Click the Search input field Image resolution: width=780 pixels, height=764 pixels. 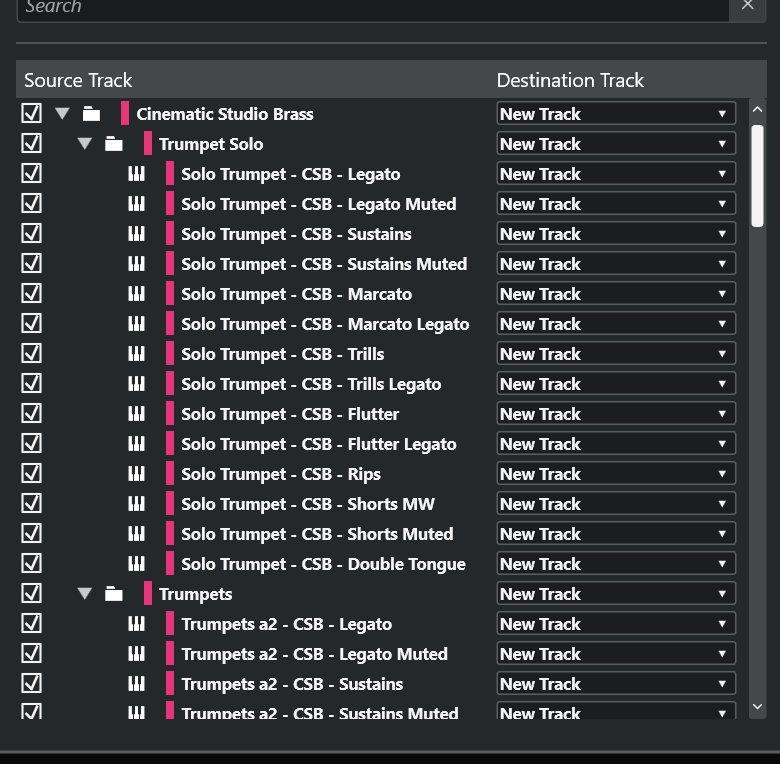370,8
